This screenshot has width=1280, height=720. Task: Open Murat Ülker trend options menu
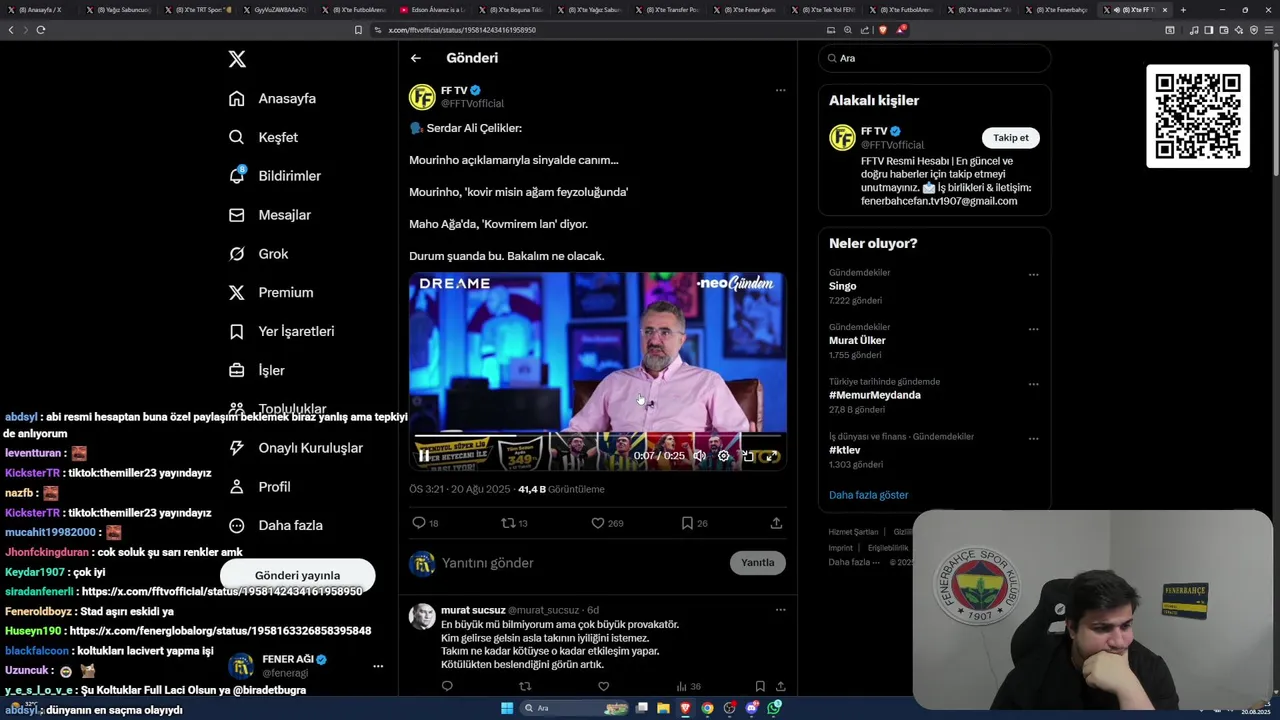pos(1033,329)
